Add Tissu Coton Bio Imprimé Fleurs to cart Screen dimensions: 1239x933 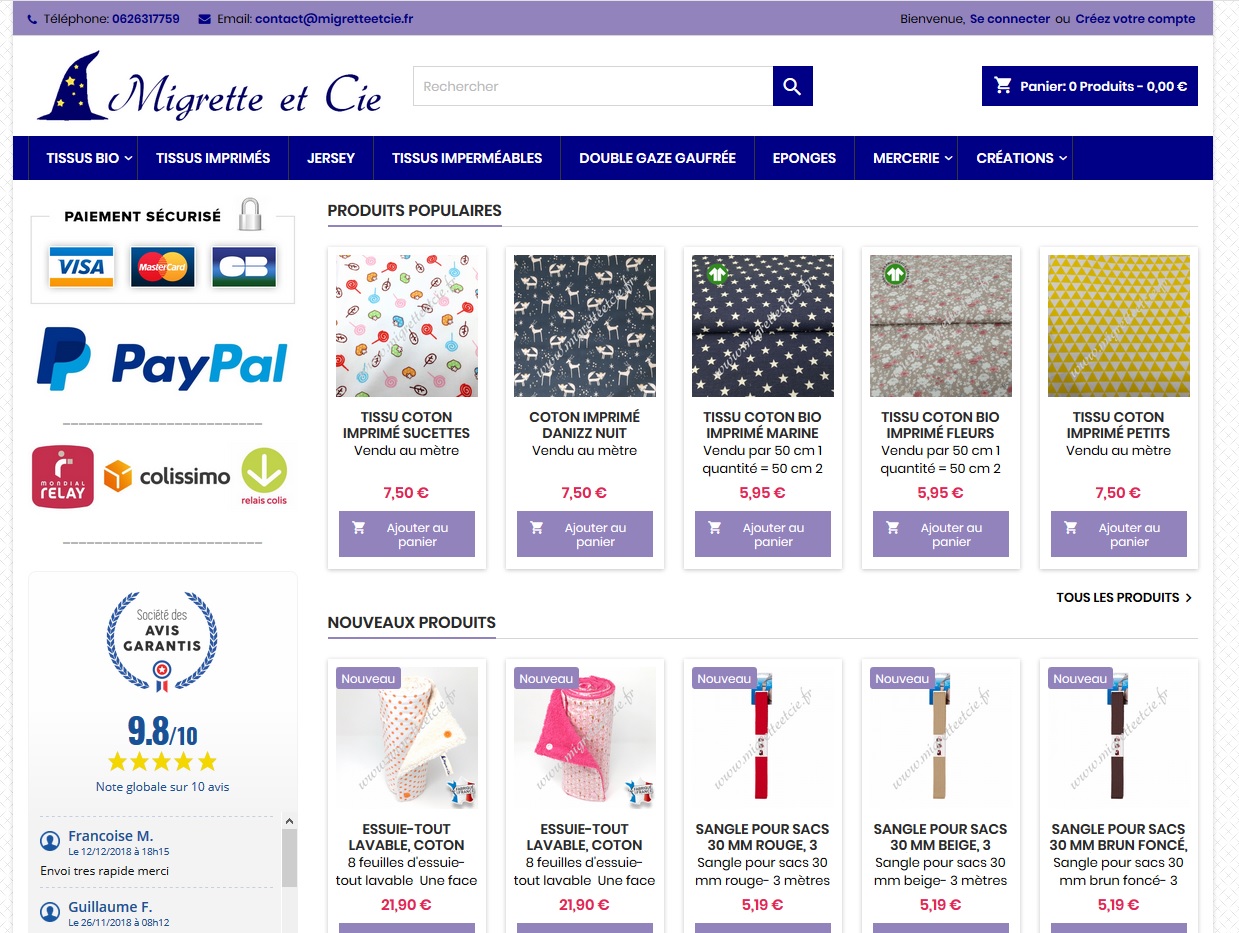[941, 534]
